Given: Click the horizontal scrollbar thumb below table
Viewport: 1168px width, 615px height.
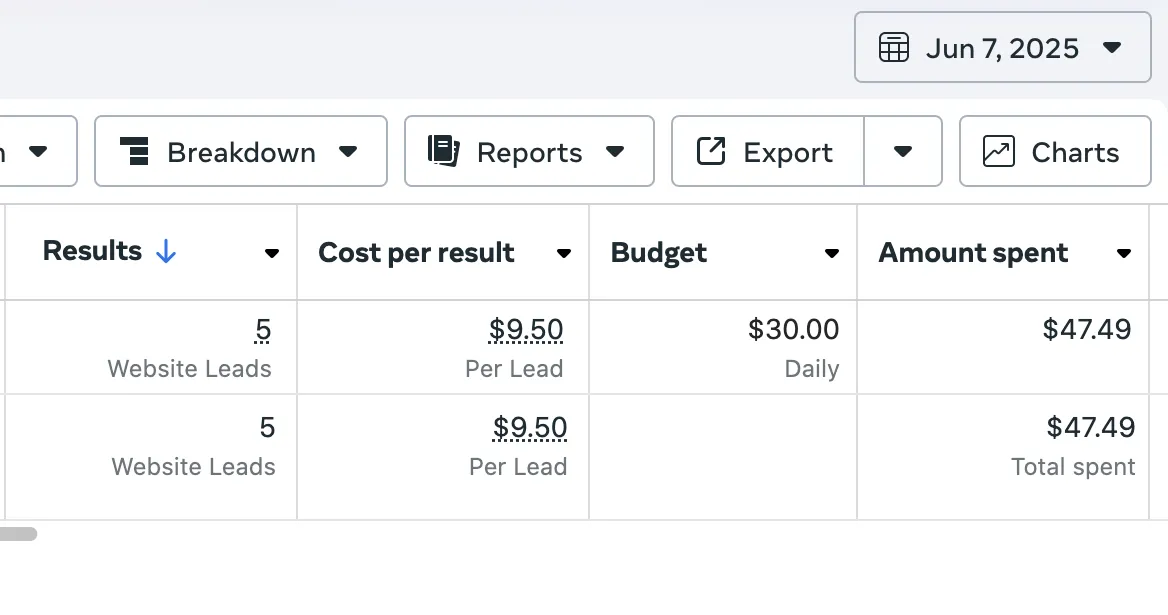Looking at the screenshot, I should [18, 534].
